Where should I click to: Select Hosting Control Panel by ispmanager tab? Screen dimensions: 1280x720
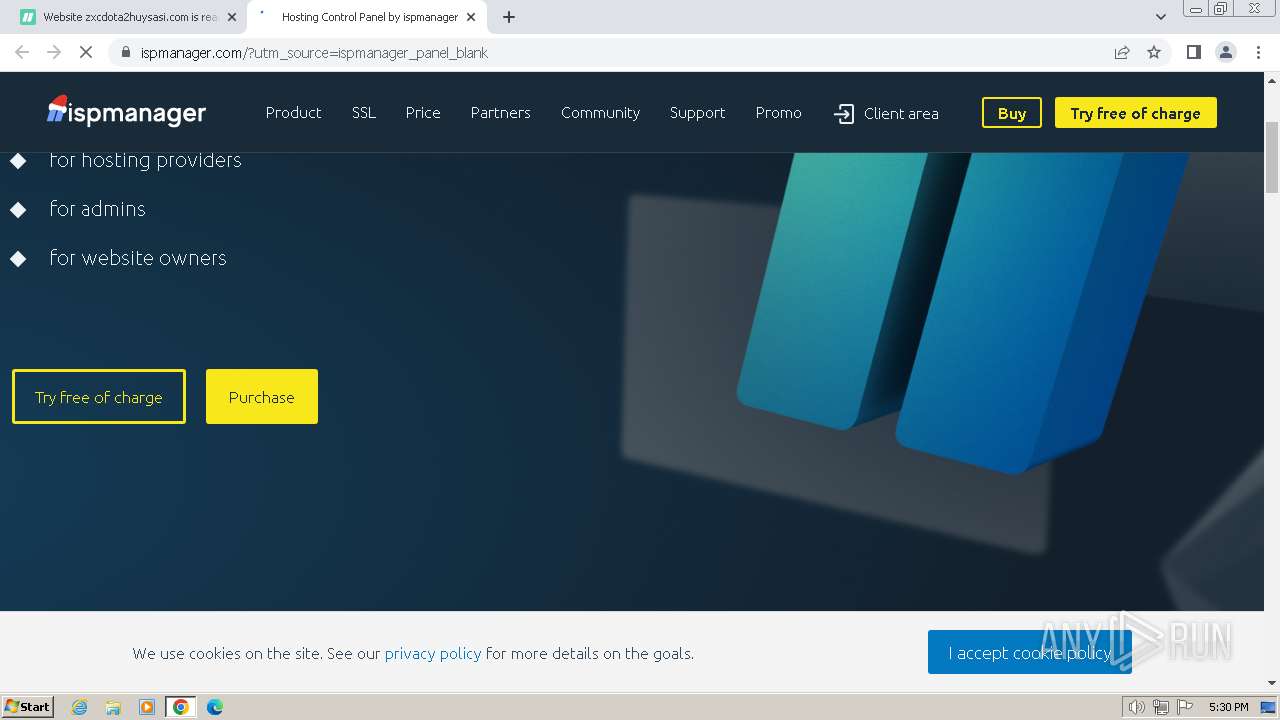click(366, 17)
